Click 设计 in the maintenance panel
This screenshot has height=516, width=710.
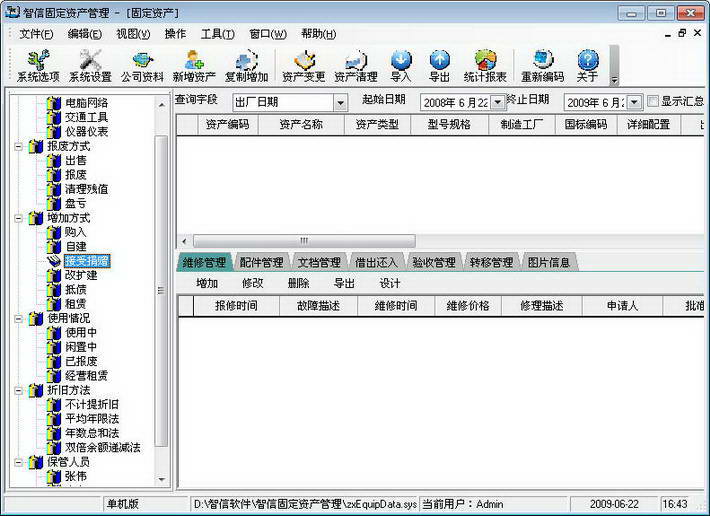pyautogui.click(x=390, y=283)
